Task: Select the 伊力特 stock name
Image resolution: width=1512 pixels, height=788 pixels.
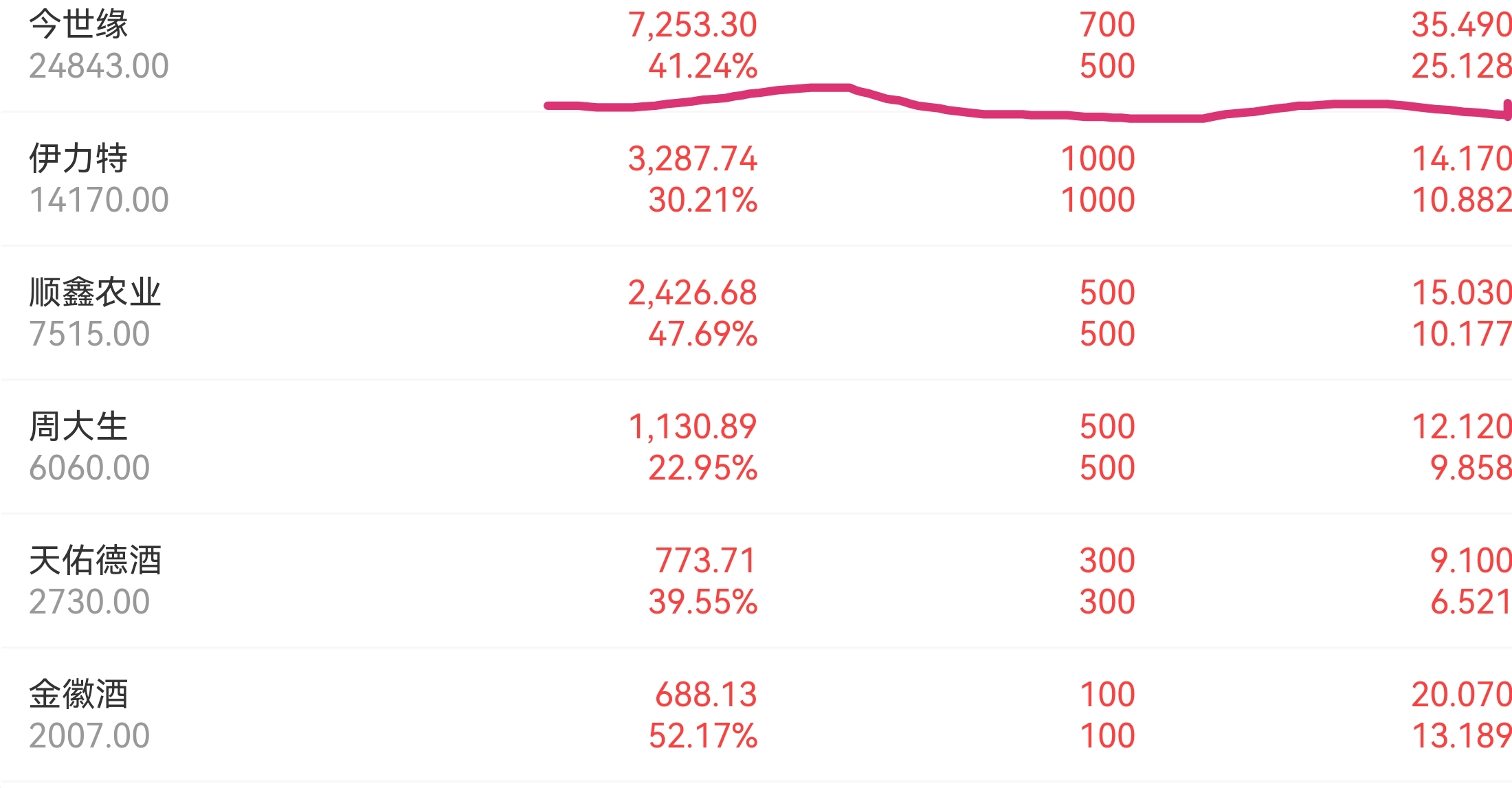Action: pyautogui.click(x=78, y=159)
